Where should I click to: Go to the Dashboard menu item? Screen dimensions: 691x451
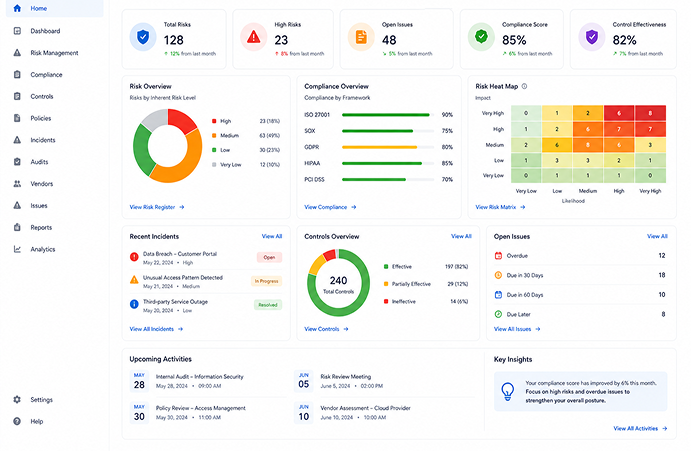tap(45, 31)
